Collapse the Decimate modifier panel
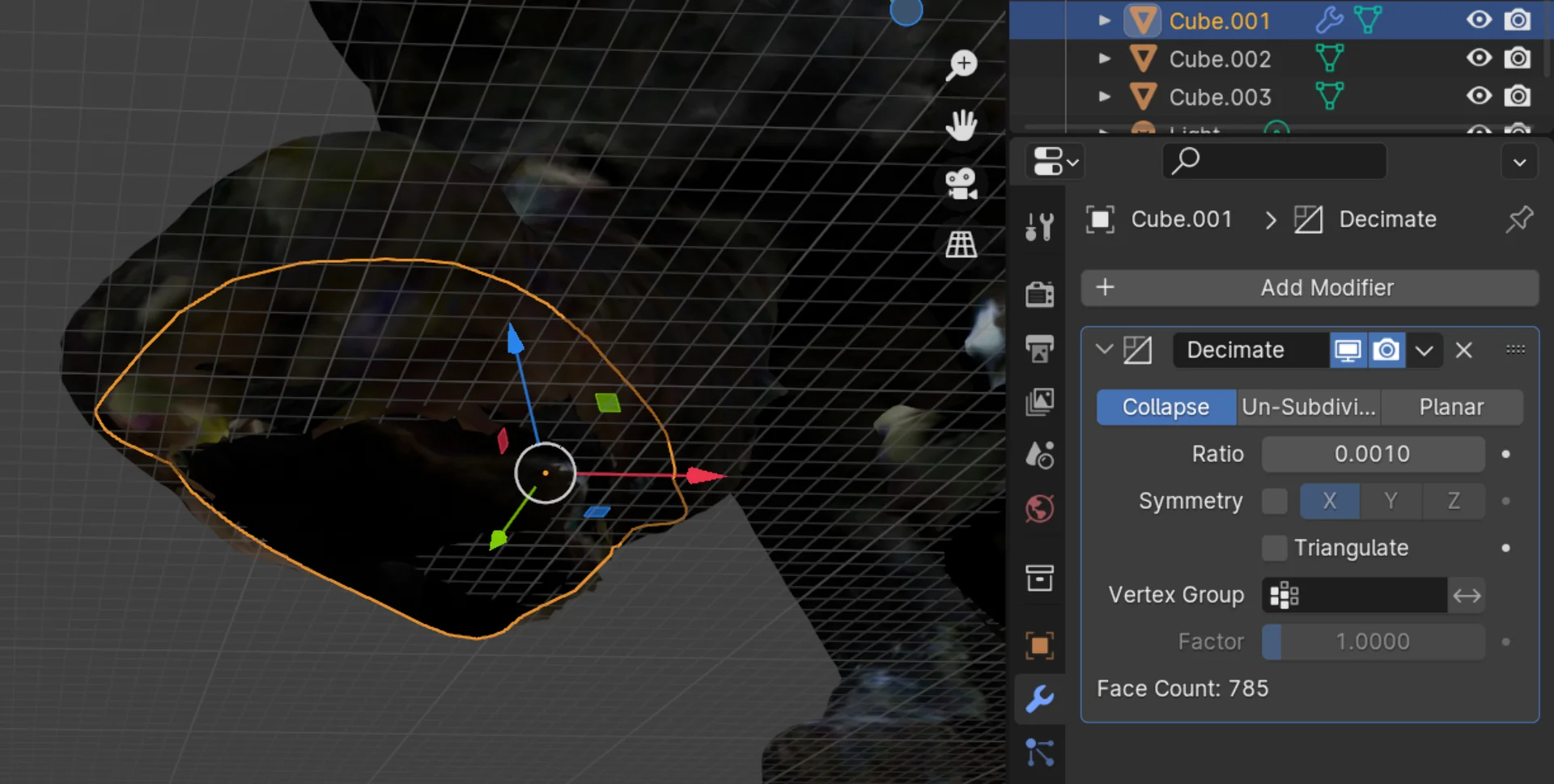 coord(1104,350)
